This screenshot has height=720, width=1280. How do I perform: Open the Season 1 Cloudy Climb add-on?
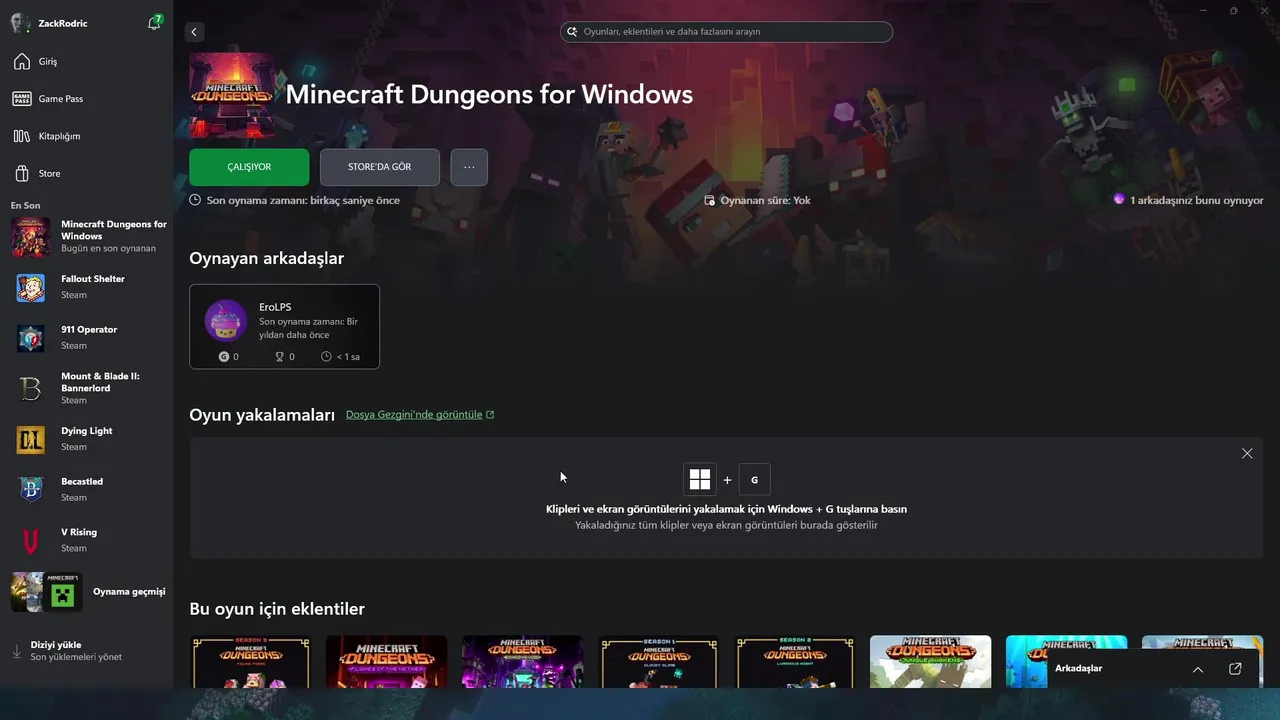pos(658,661)
